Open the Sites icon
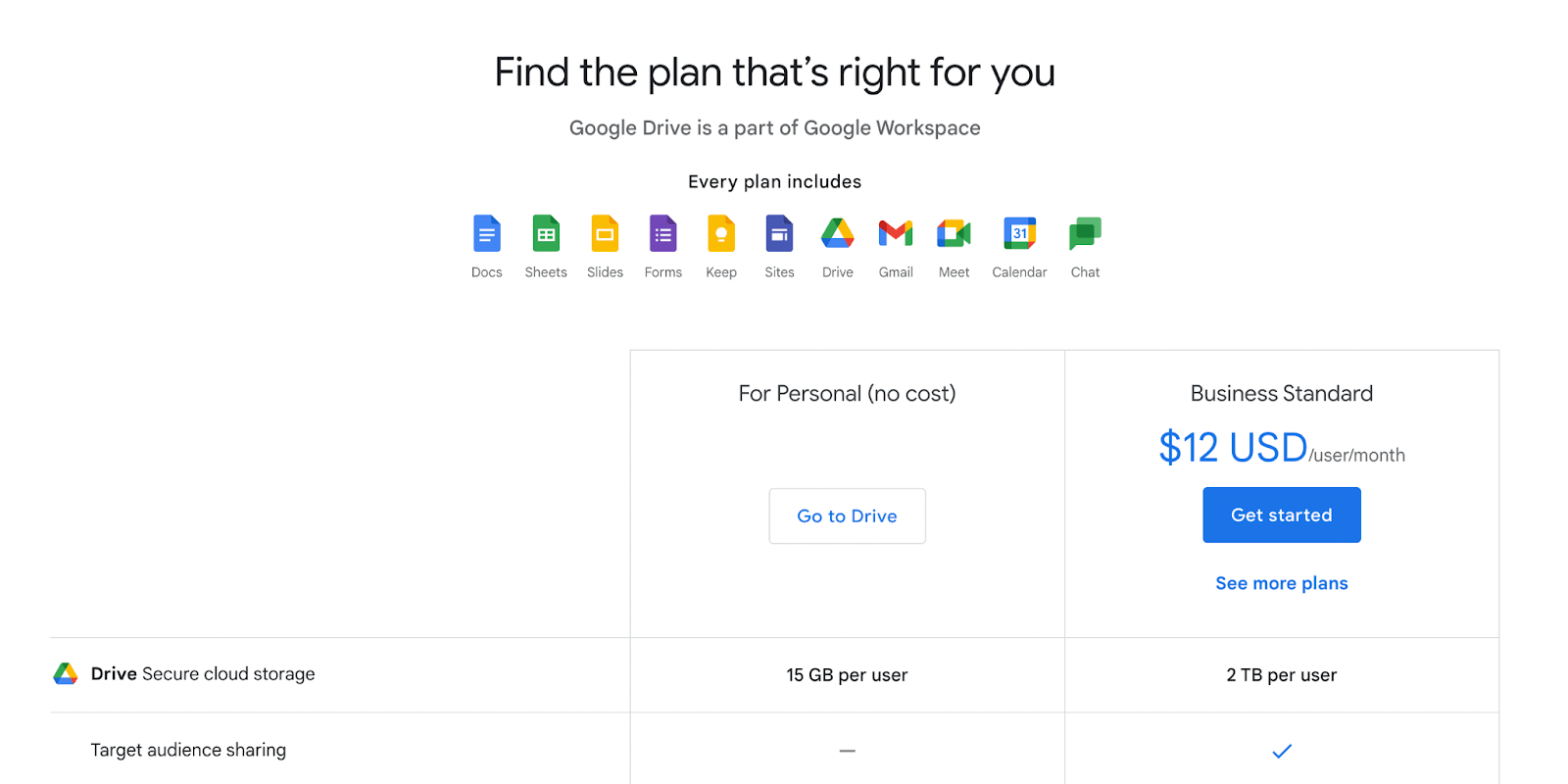The image size is (1568, 784). click(778, 233)
